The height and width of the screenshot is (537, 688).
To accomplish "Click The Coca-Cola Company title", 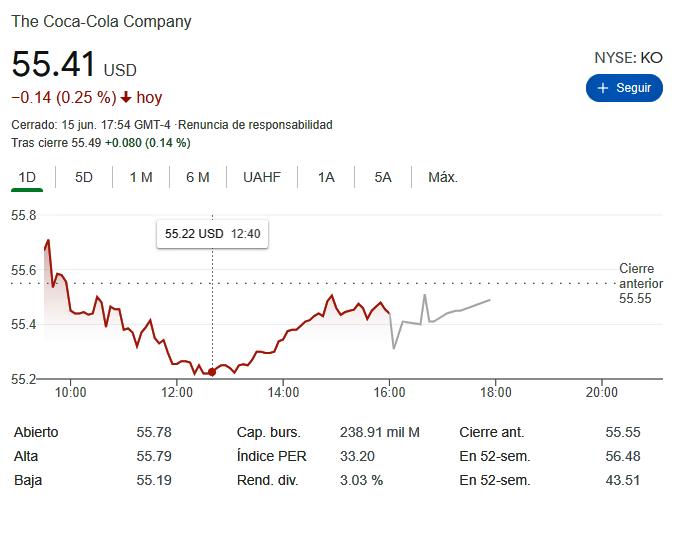I will (101, 21).
